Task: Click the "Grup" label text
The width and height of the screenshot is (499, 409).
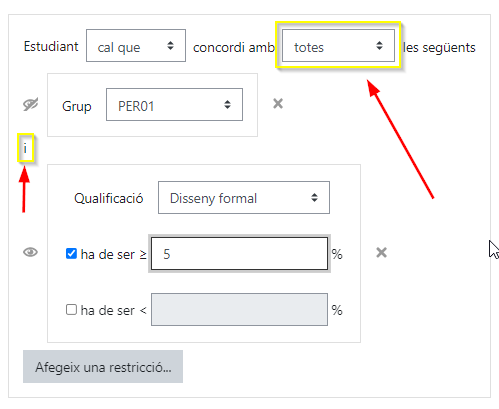Action: (77, 106)
